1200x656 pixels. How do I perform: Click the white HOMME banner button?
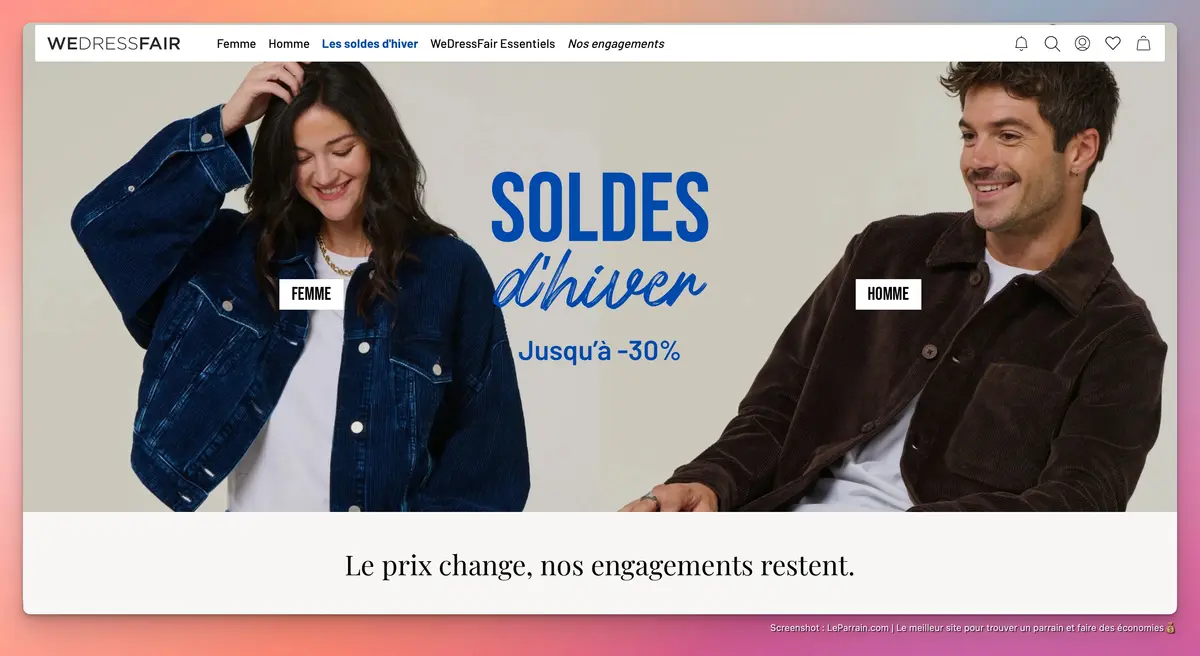[888, 294]
